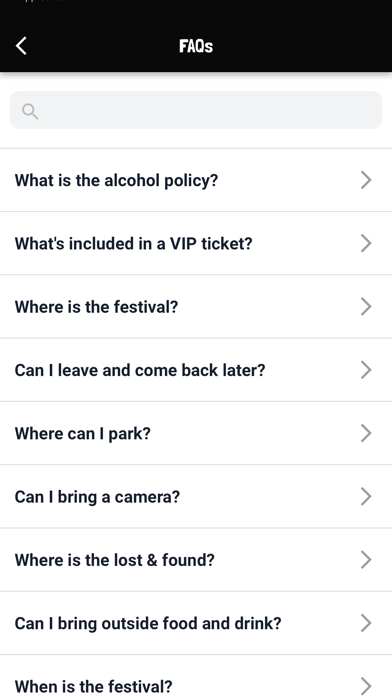Open "What is the alcohol policy?" question
The width and height of the screenshot is (392, 696).
196,180
